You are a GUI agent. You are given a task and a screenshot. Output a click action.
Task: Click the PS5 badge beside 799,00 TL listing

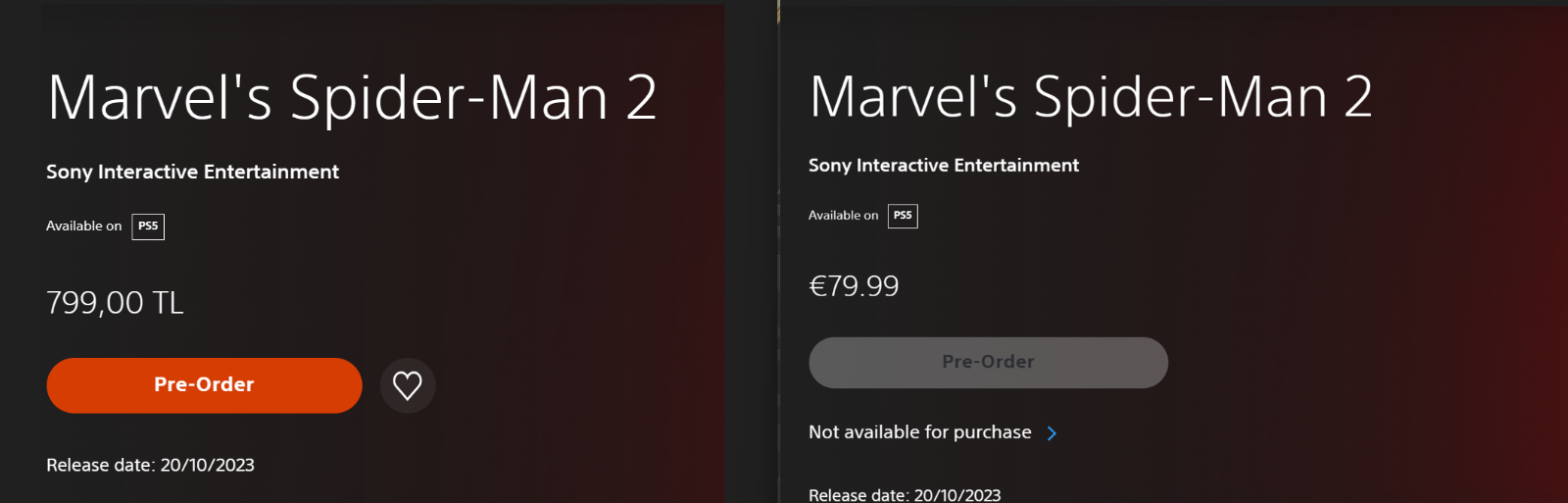[x=148, y=226]
